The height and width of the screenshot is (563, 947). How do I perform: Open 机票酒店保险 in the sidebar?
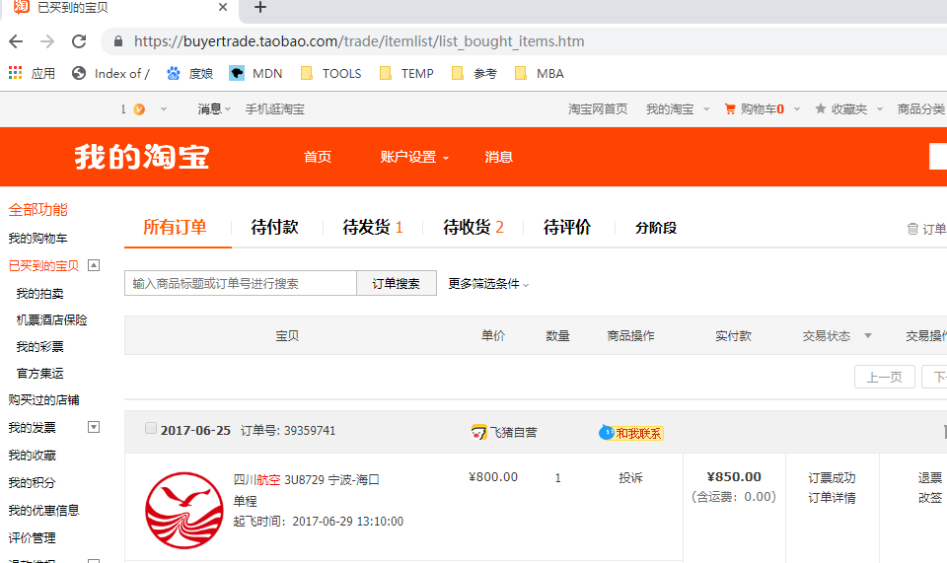(52, 320)
